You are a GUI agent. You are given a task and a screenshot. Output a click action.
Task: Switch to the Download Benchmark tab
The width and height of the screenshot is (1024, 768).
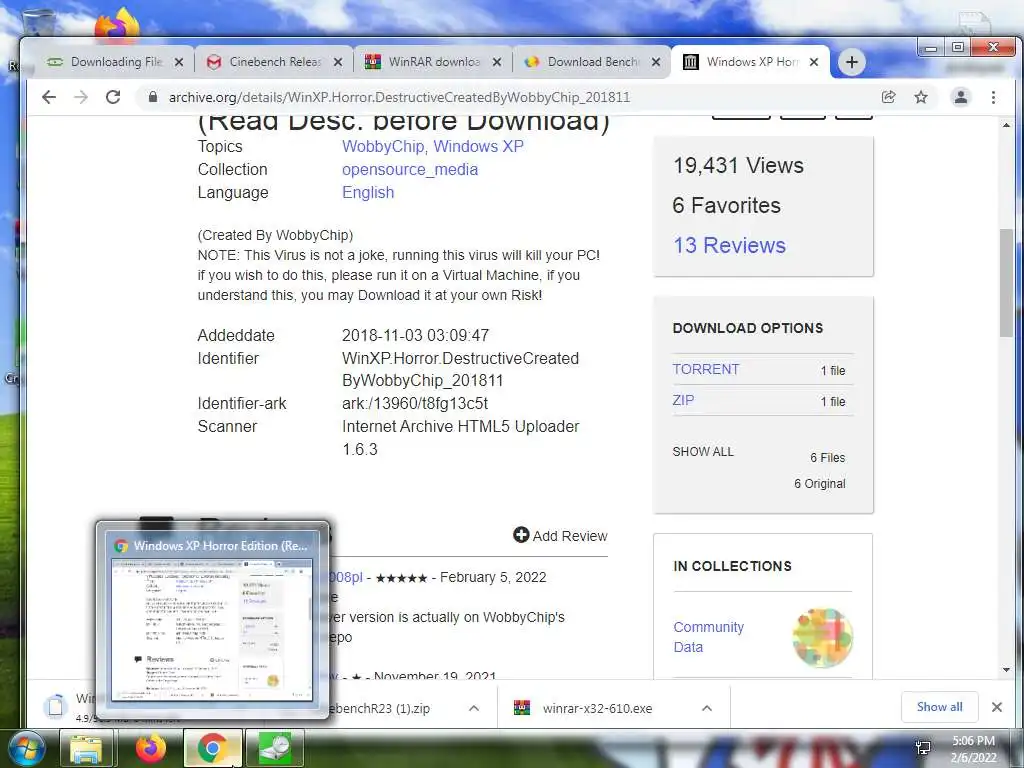click(592, 62)
